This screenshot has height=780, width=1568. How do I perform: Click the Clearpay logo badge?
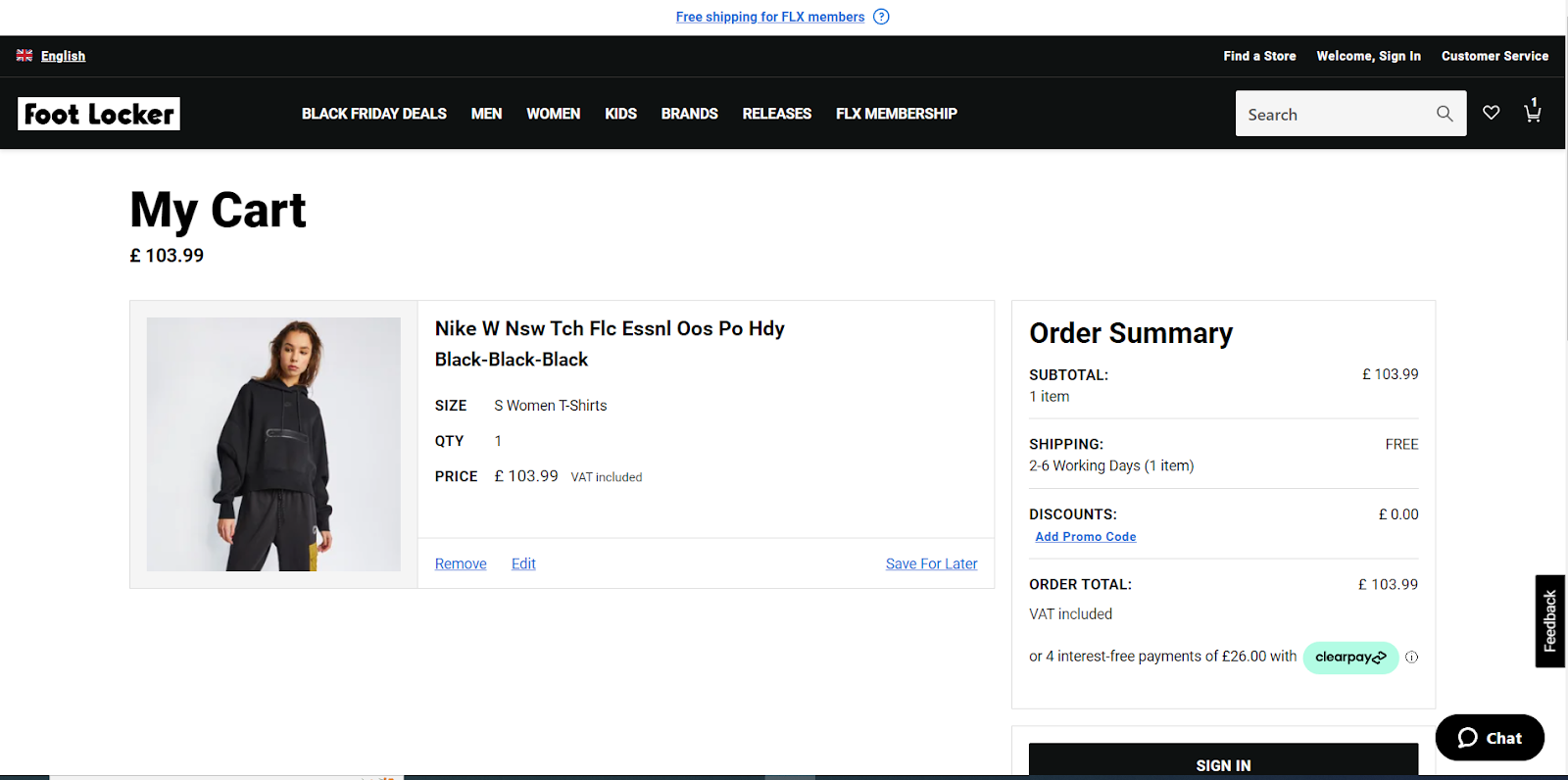pyautogui.click(x=1350, y=658)
